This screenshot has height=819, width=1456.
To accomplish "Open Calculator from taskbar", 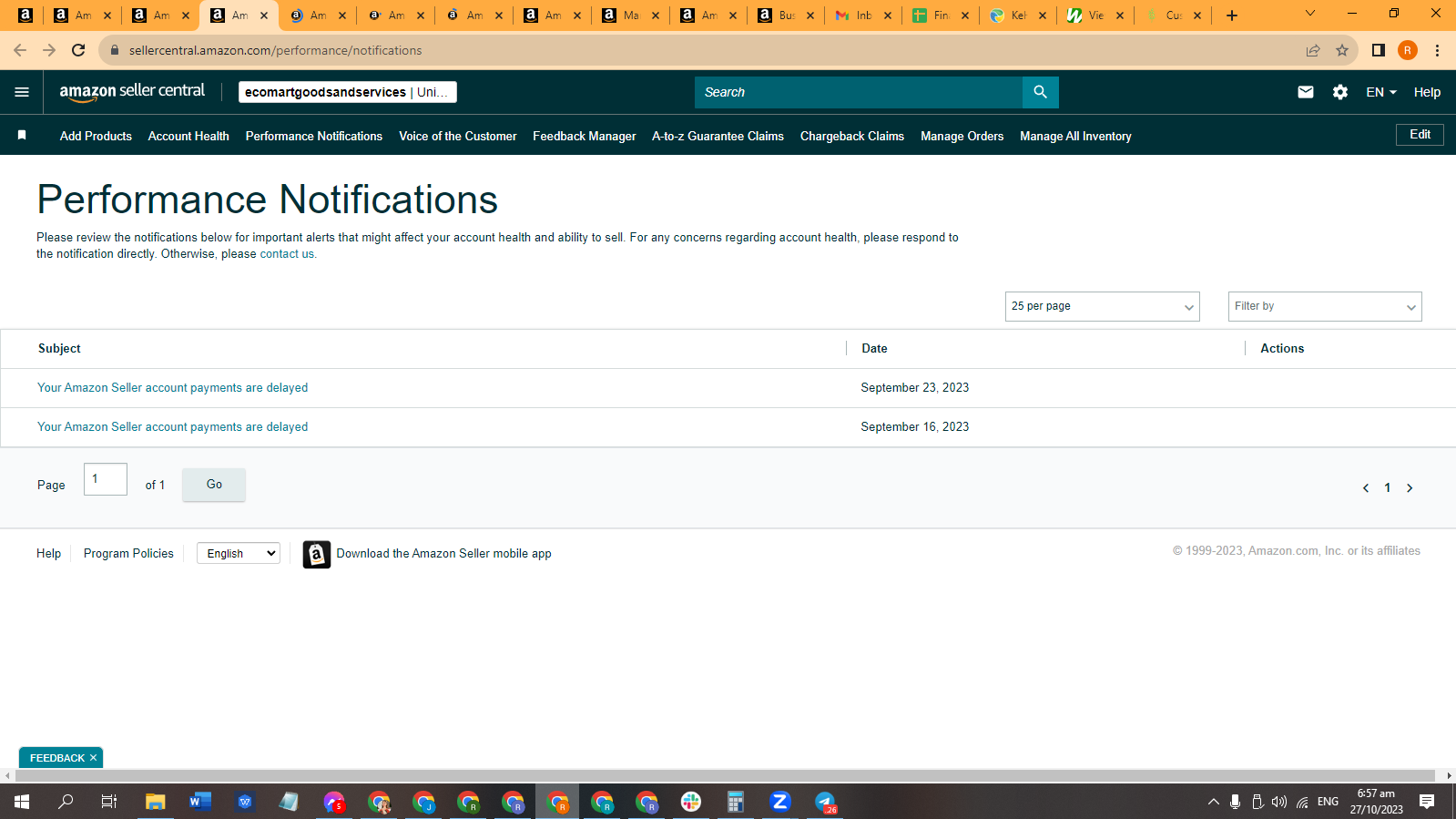I will (x=735, y=802).
